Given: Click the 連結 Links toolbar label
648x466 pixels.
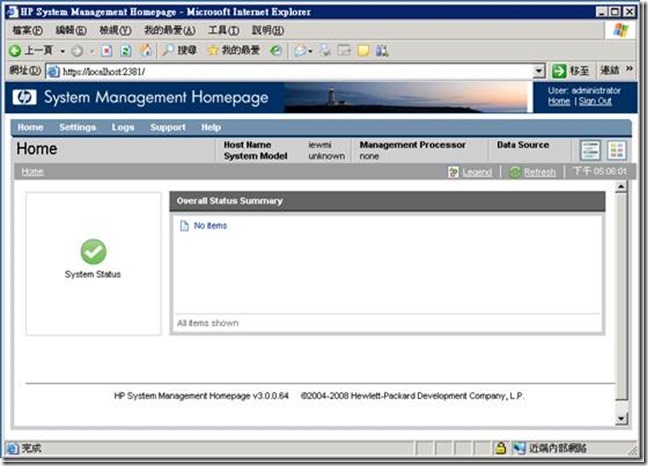Looking at the screenshot, I should [x=610, y=70].
